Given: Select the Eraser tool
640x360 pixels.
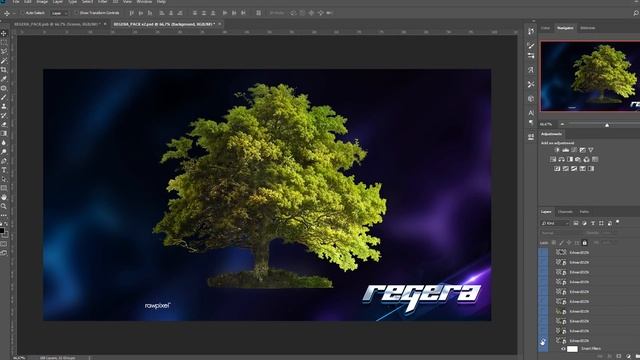Looking at the screenshot, I should [x=4, y=124].
